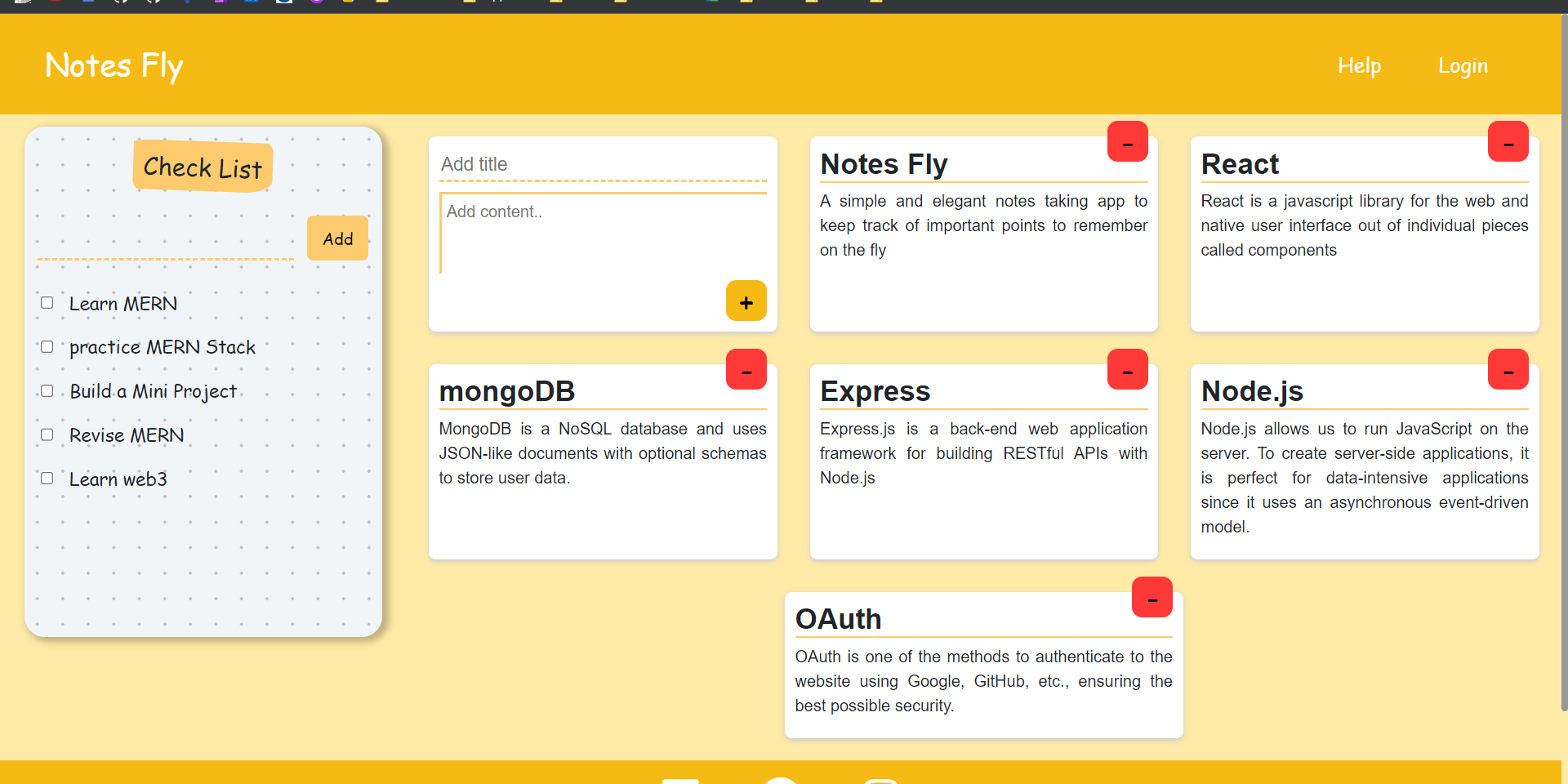
Task: Click the Revise MERN label
Action: tap(127, 435)
